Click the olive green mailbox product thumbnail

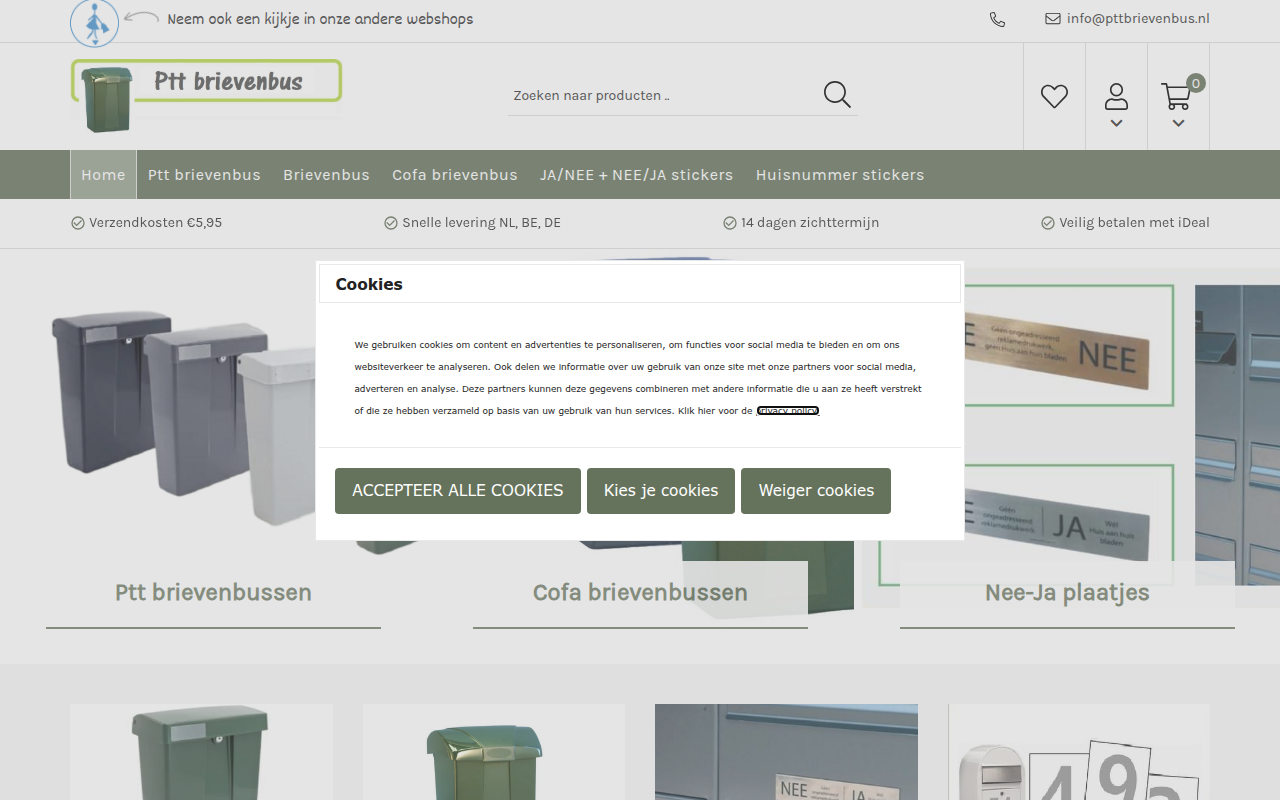click(x=494, y=752)
